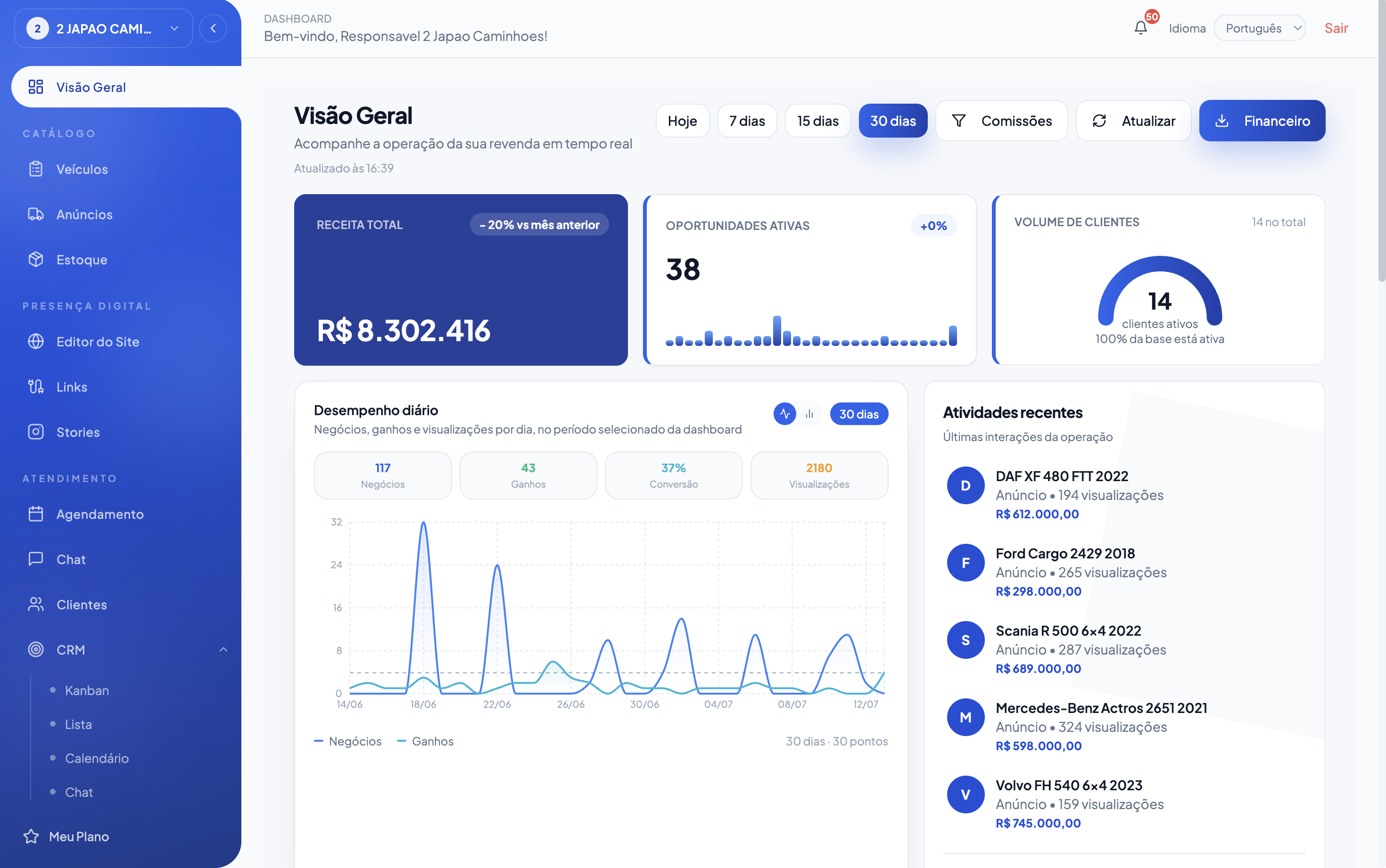Expand the 2 JAPAO CAMI store selector
The image size is (1386, 868).
click(103, 28)
